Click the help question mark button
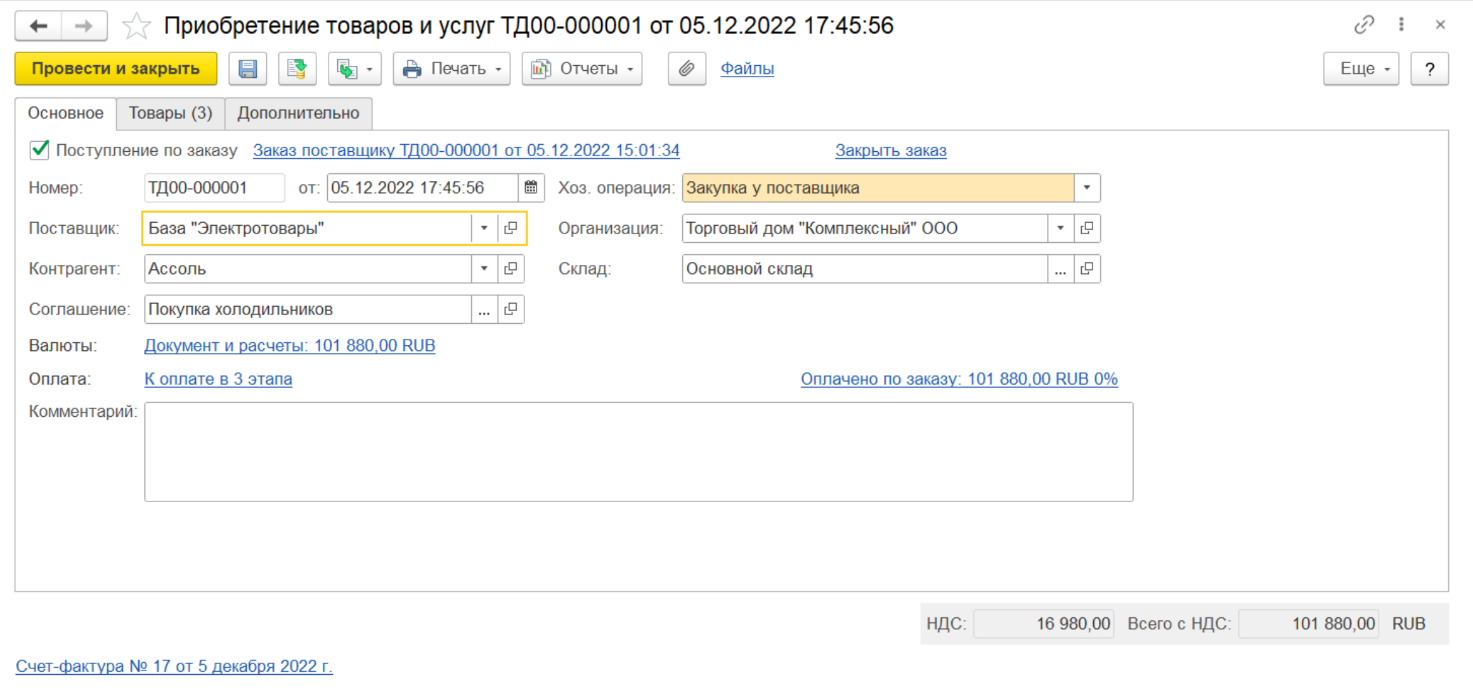This screenshot has width=1473, height=690. pyautogui.click(x=1429, y=69)
